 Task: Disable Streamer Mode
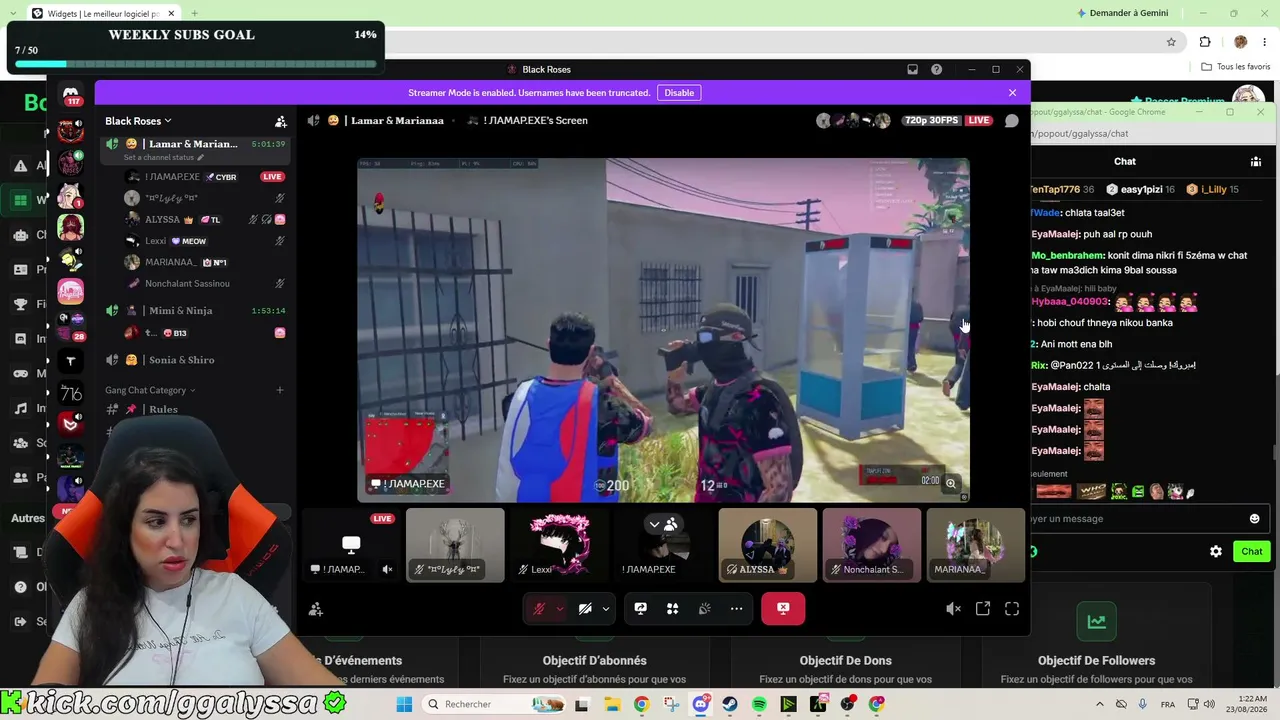tap(679, 93)
